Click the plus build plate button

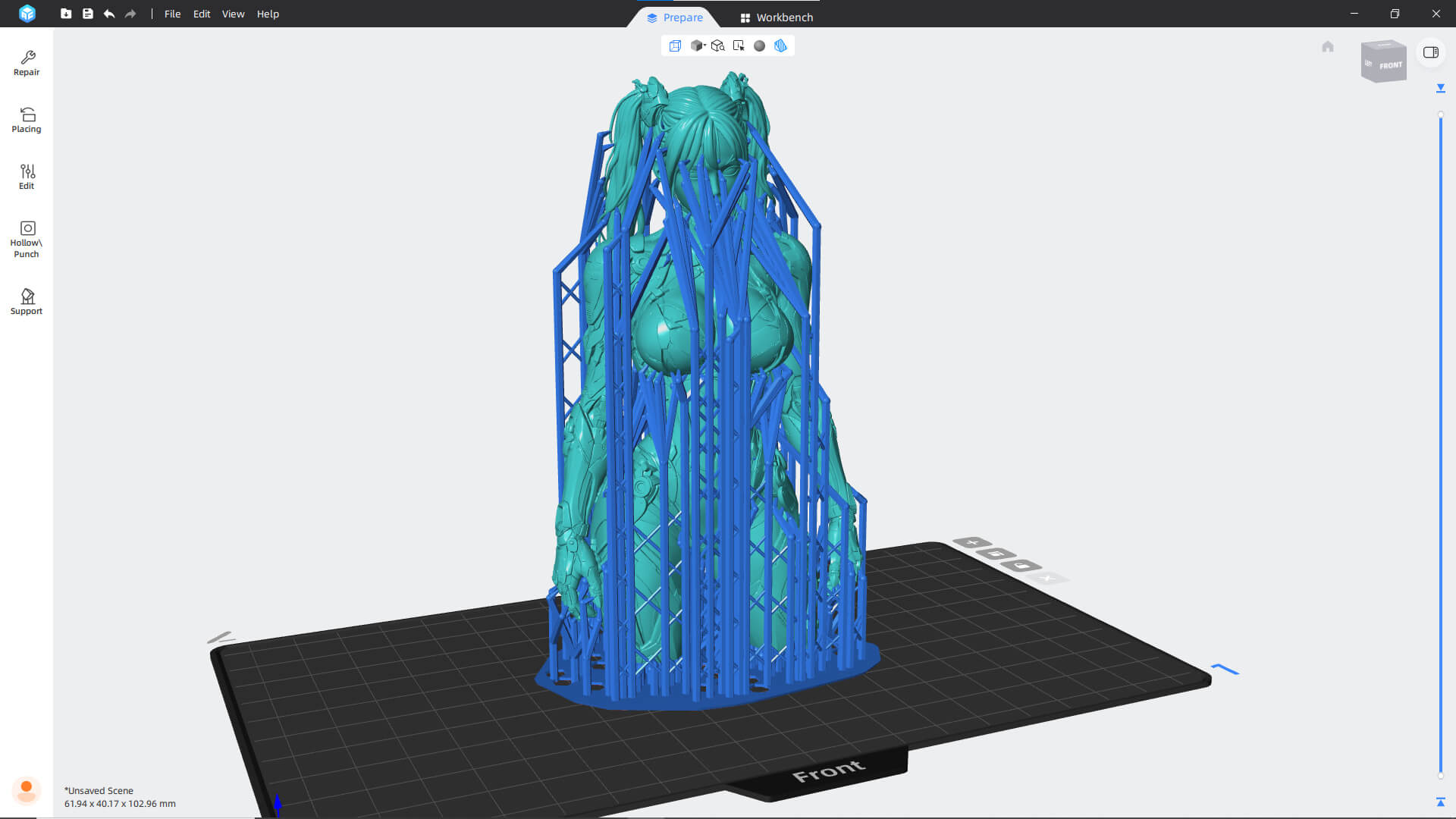(972, 542)
